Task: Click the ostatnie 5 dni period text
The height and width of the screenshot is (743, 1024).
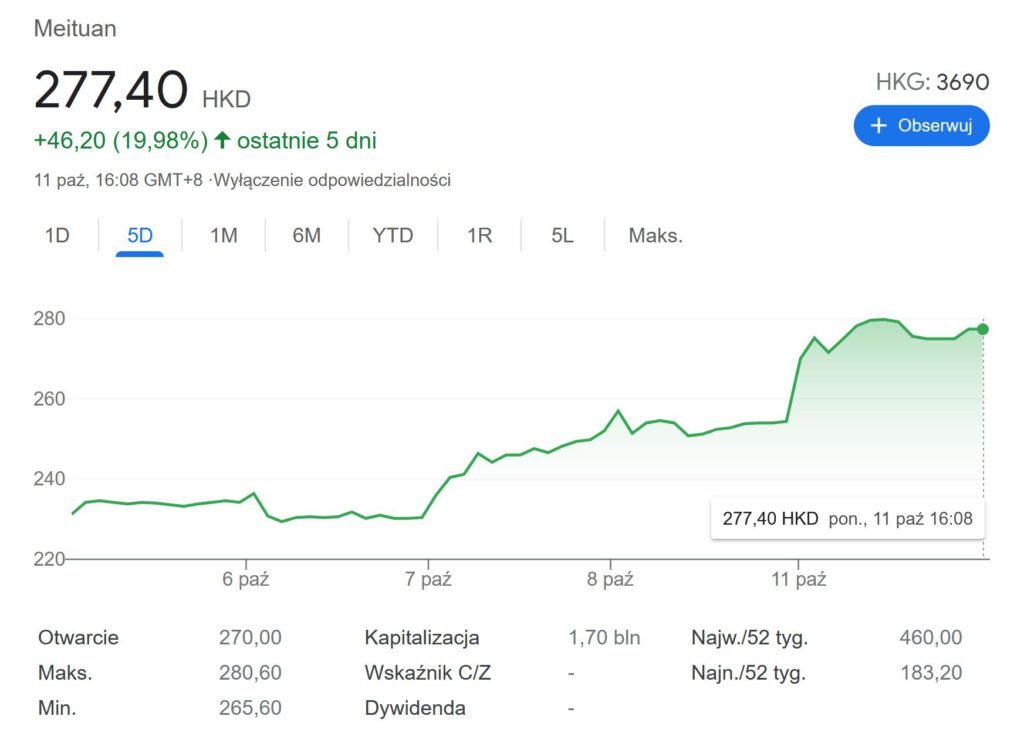Action: [307, 140]
